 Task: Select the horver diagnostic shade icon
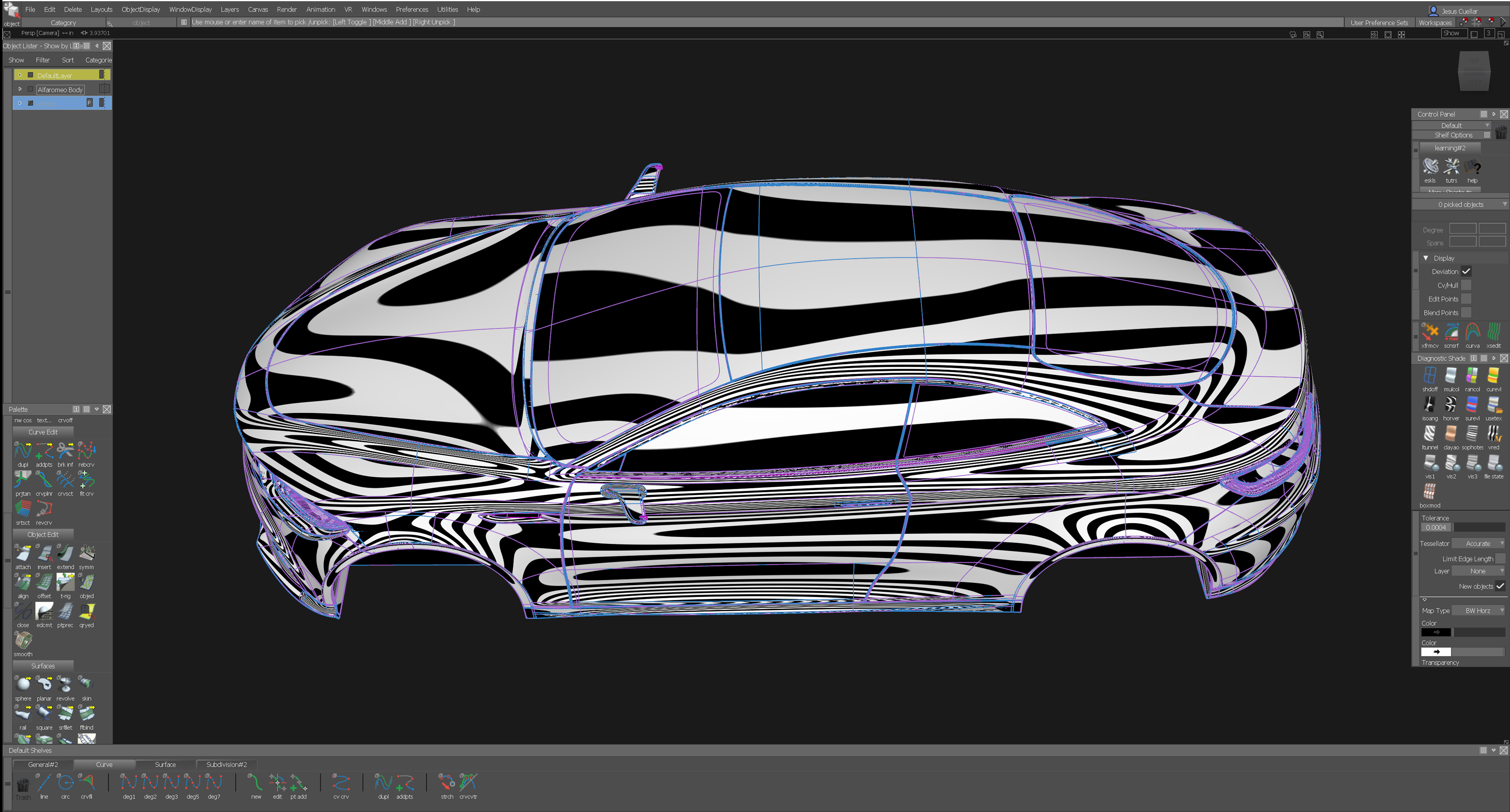1451,404
